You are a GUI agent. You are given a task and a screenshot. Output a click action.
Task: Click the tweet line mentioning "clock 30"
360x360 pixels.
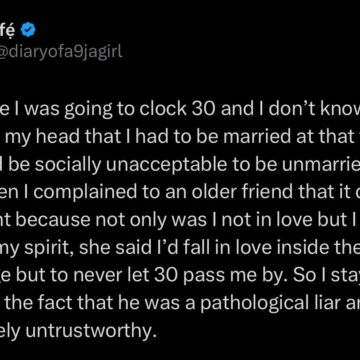coord(180,110)
